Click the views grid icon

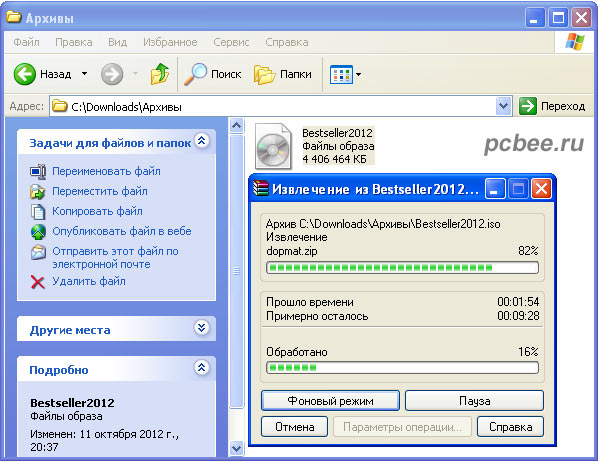pyautogui.click(x=341, y=74)
